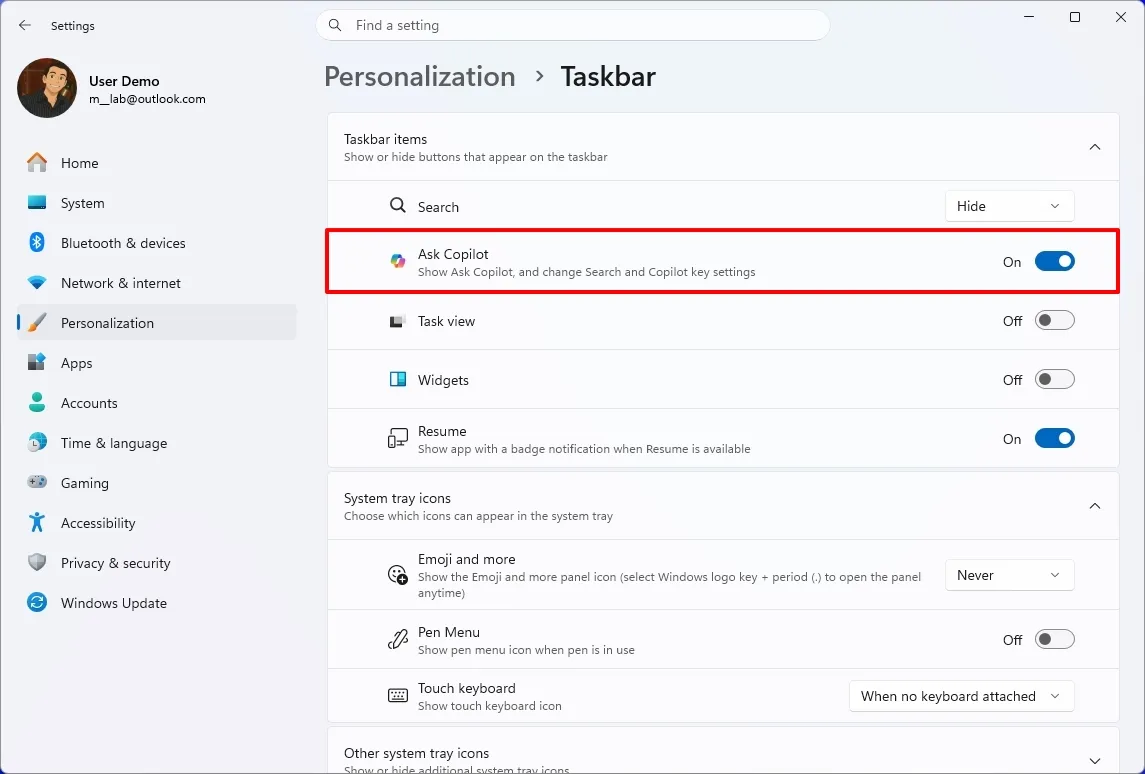
Task: Click the Touch keyboard icon
Action: [x=397, y=696]
